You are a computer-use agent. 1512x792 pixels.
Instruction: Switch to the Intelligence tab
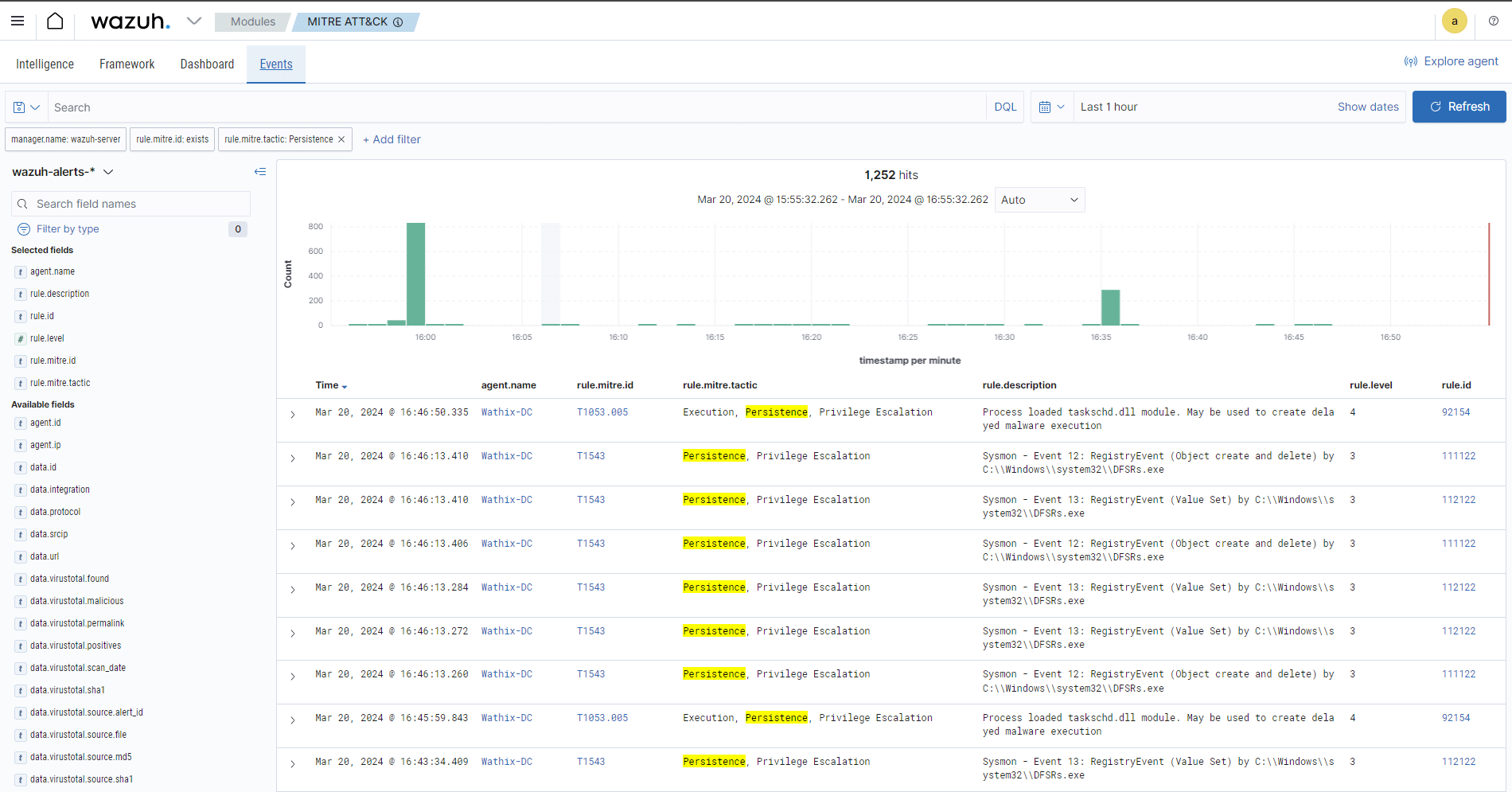pyautogui.click(x=45, y=64)
